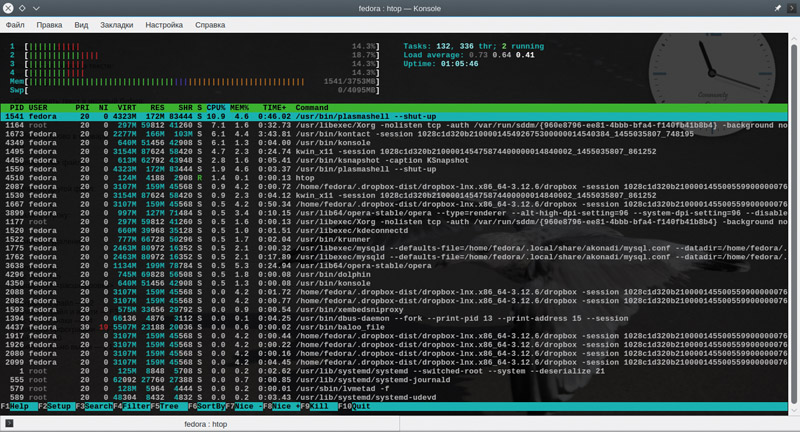The image size is (800, 432).
Task: Click the F10 Quit button
Action: click(x=354, y=406)
